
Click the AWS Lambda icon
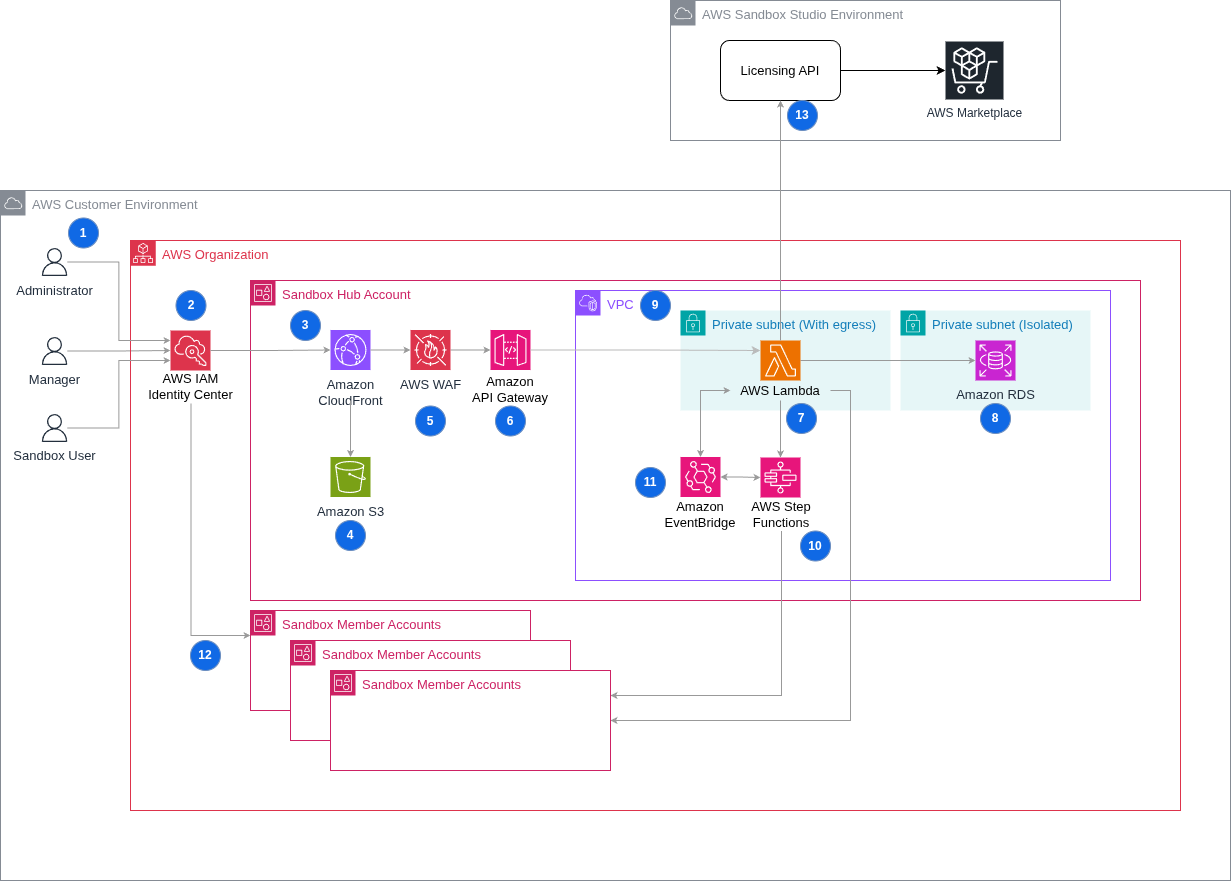pyautogui.click(x=780, y=360)
